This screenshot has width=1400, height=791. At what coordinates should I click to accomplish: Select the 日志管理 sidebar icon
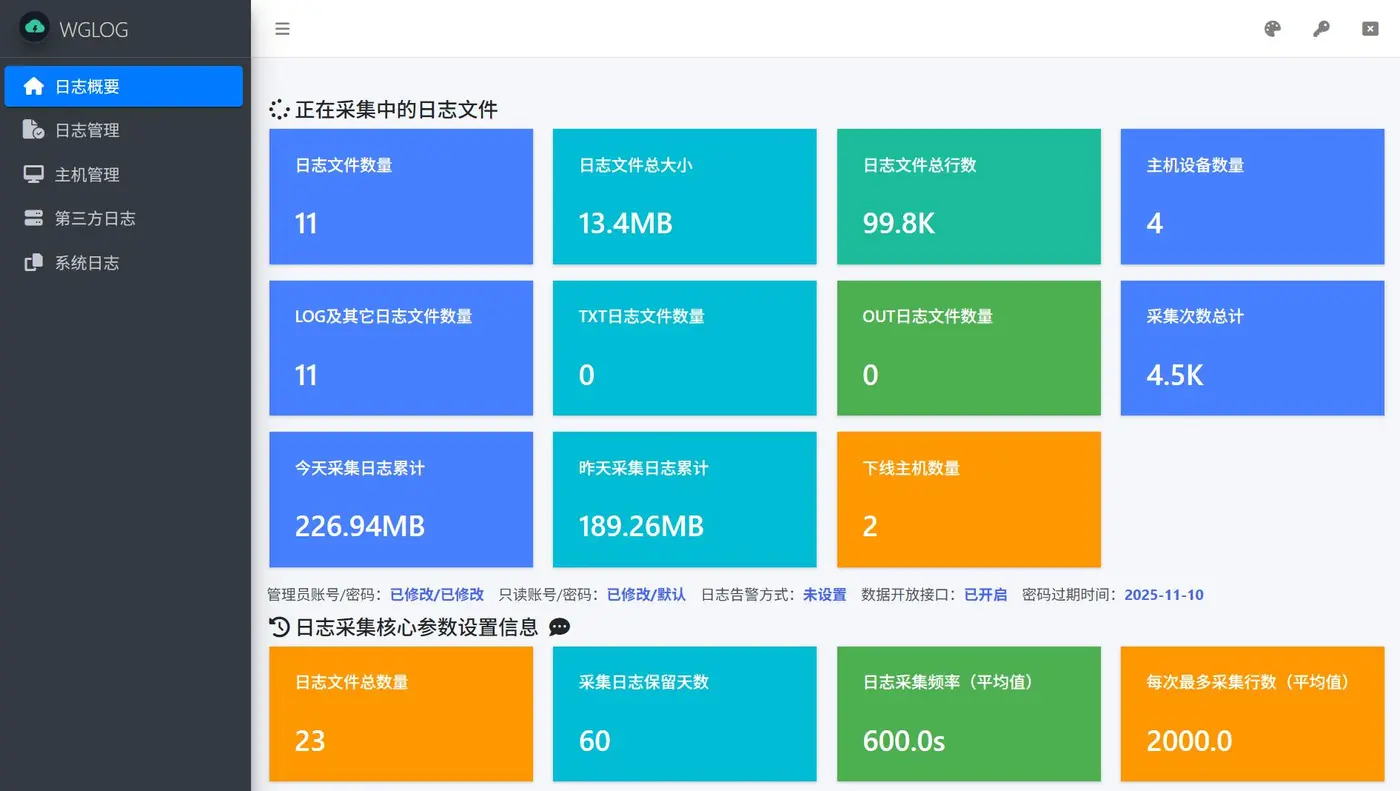click(x=32, y=130)
